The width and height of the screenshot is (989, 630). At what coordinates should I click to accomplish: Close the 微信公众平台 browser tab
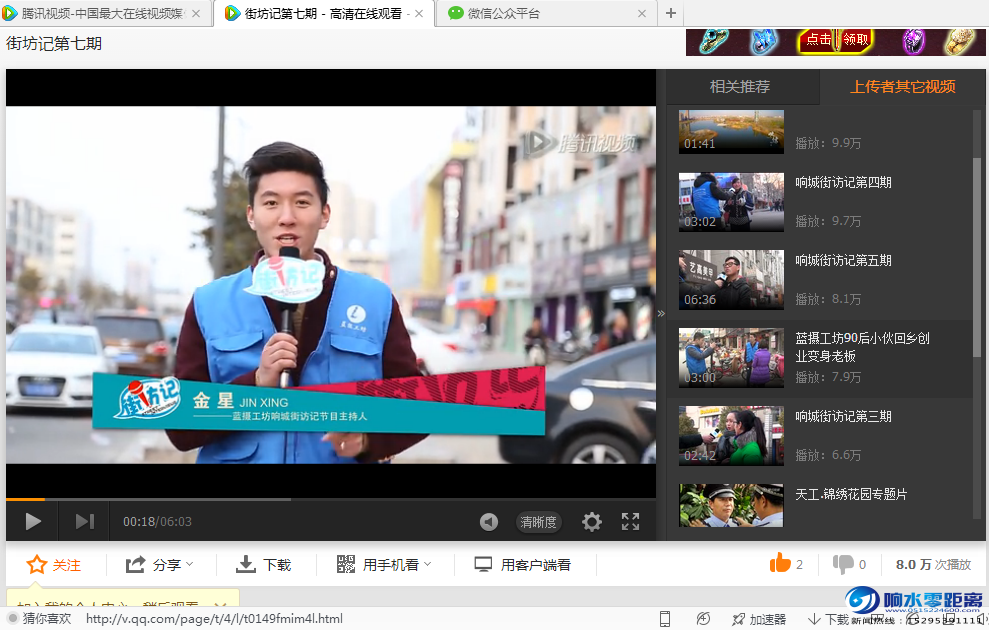641,13
